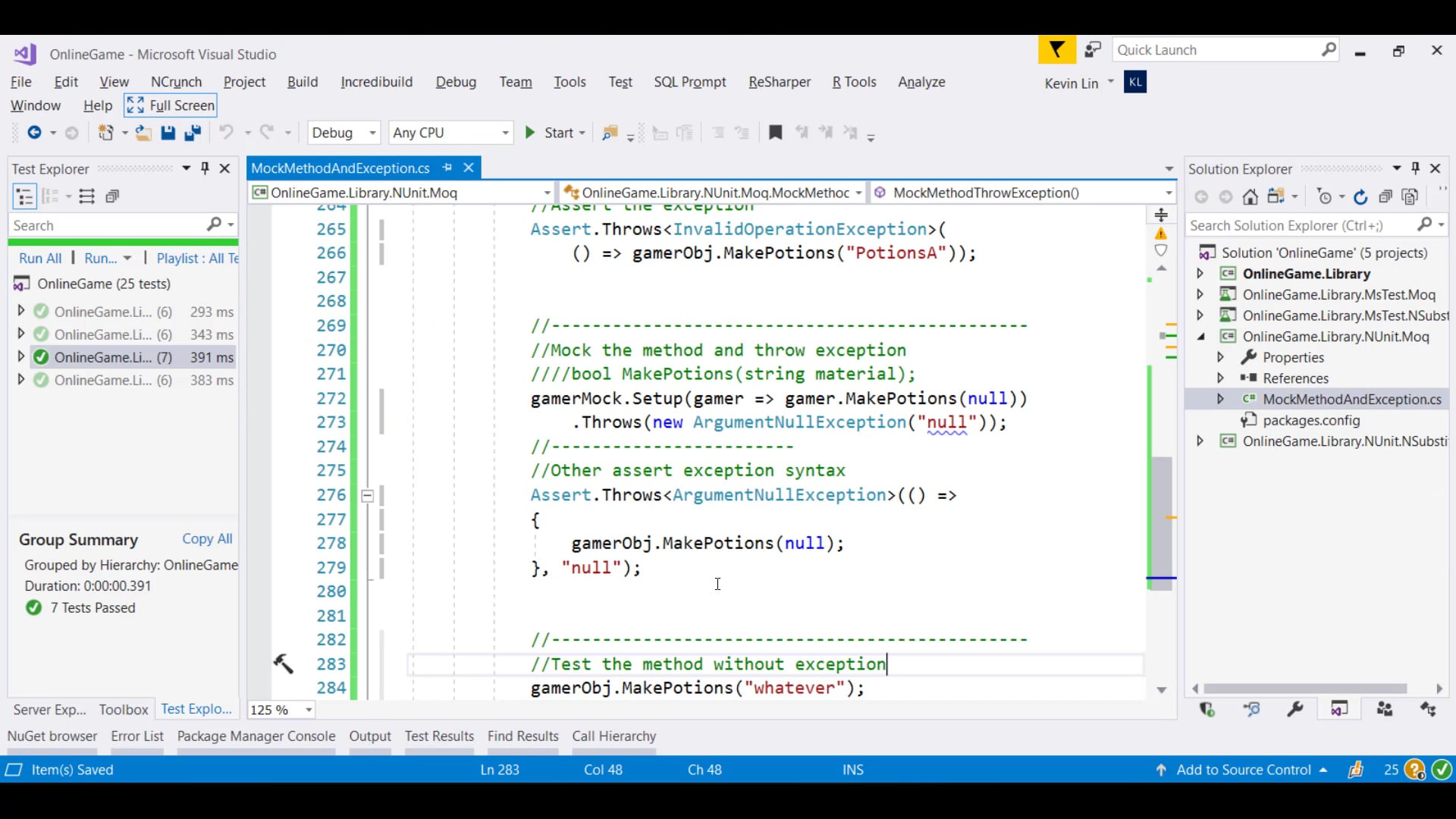Click the Save All toolbar icon

click(193, 133)
